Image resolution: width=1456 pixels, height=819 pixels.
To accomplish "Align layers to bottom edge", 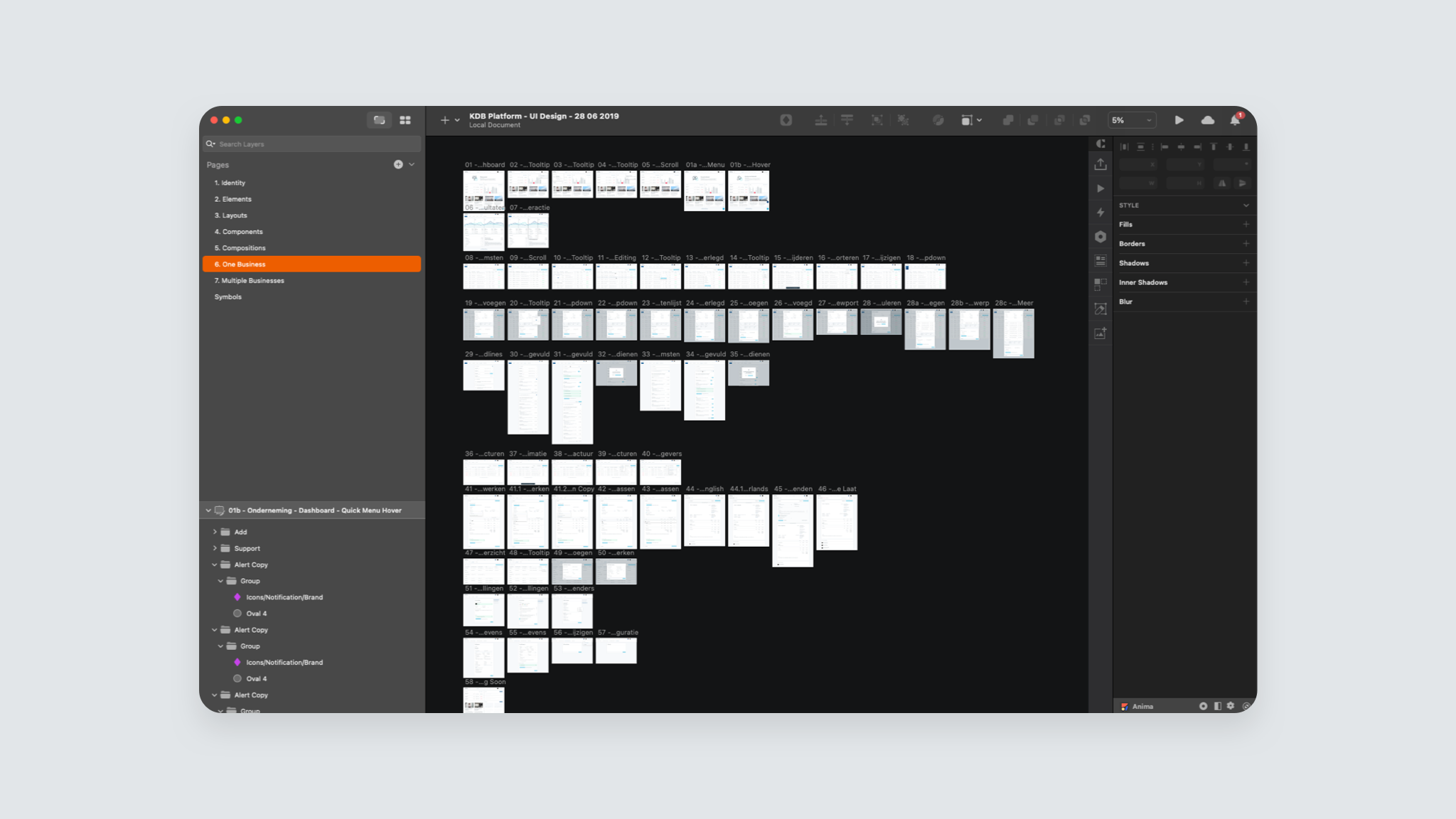I will 1246,147.
